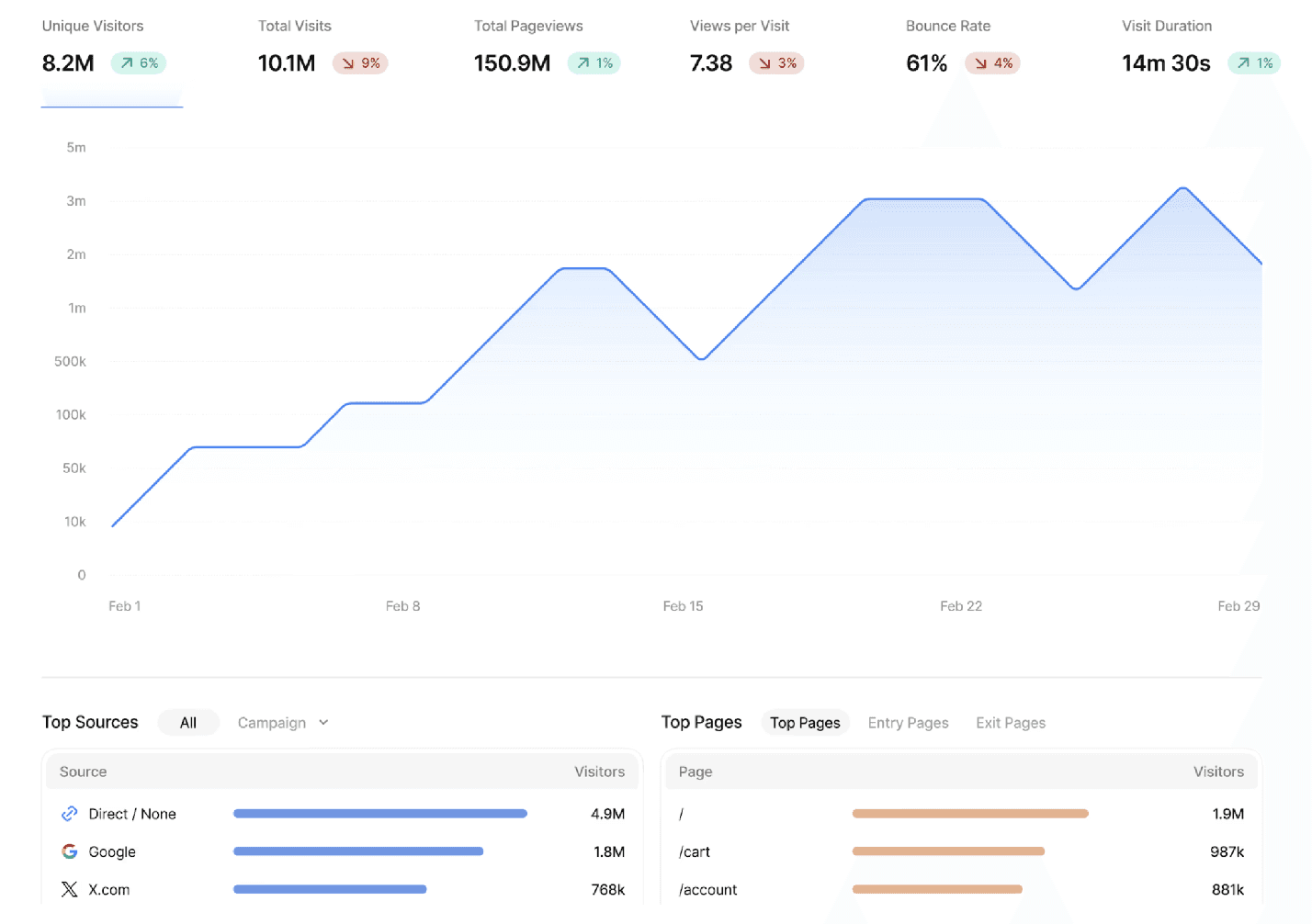Switch to the Exit Pages tab
The height and width of the screenshot is (924, 1312).
point(1011,723)
